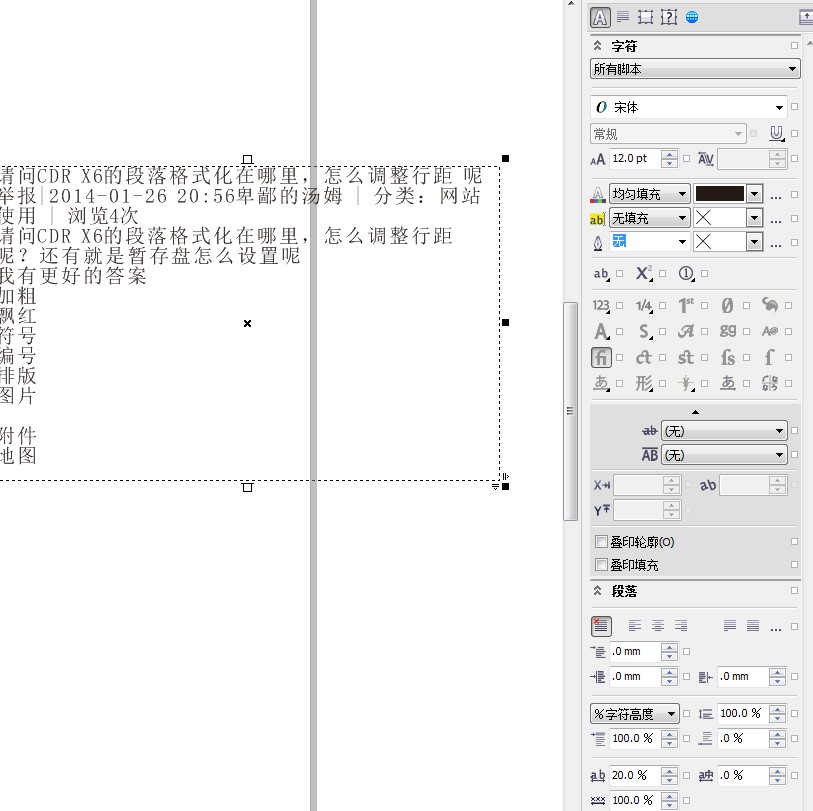Select align left paragraph icon
The image size is (813, 811).
pyautogui.click(x=635, y=626)
